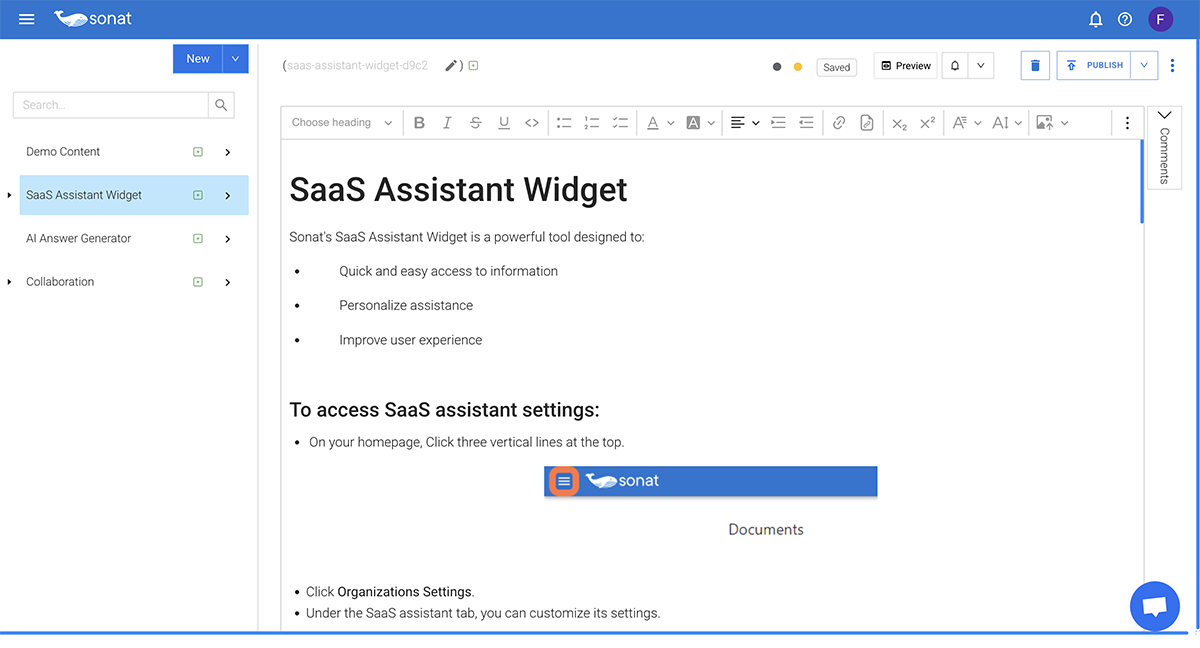Image resolution: width=1200 pixels, height=648 pixels.
Task: Open the notifications bell in top bar
Action: [x=1095, y=19]
